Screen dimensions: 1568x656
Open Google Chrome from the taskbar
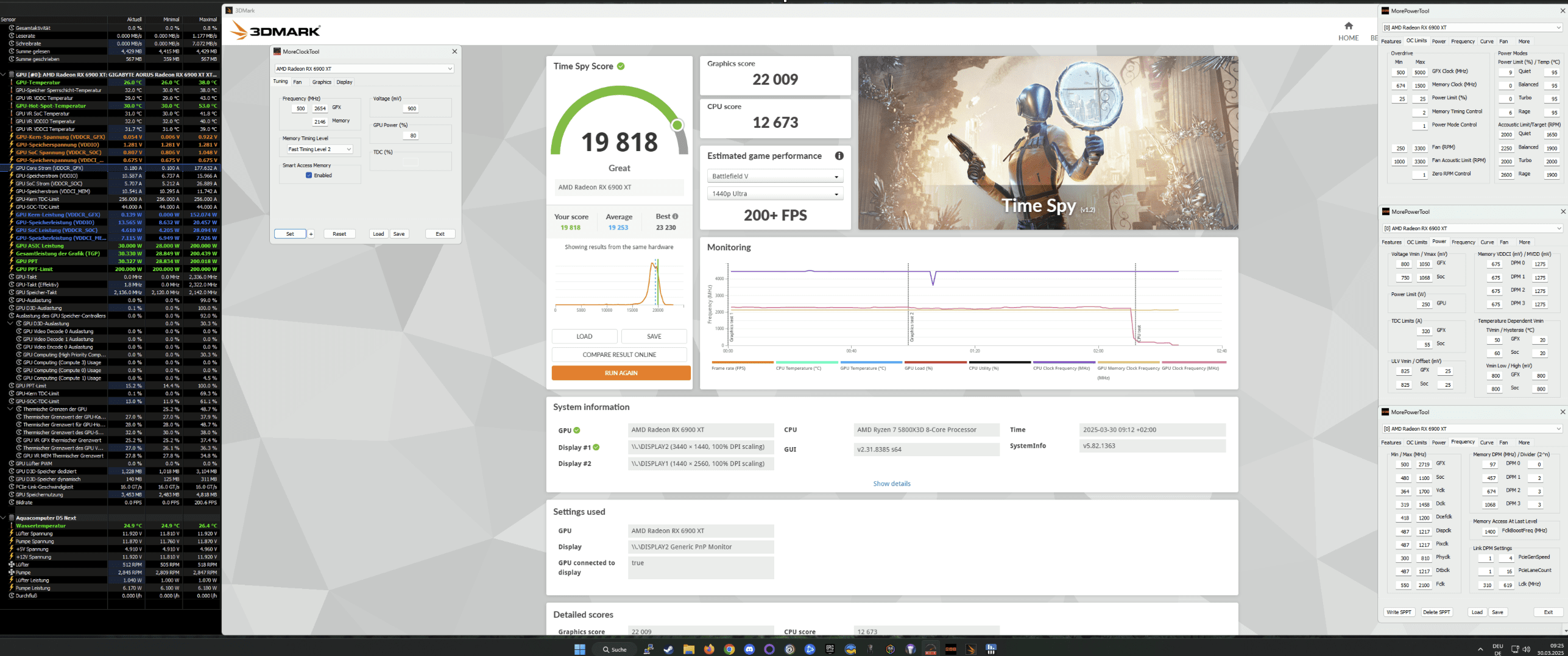click(729, 649)
